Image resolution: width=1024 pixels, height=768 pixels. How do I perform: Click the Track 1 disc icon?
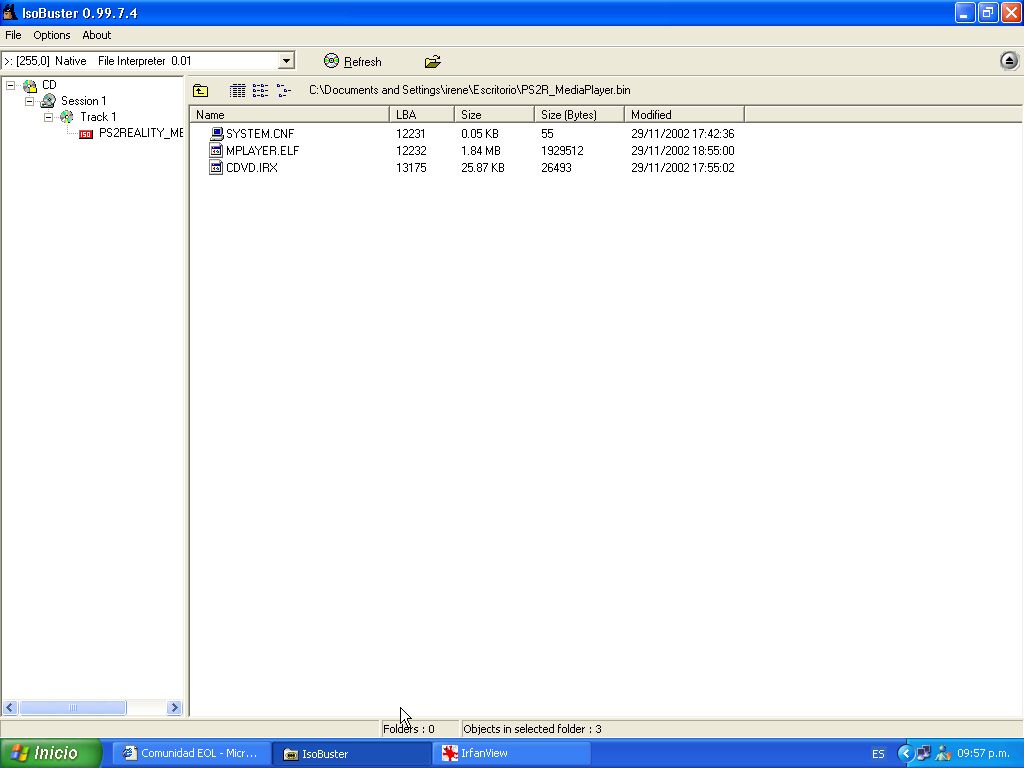pos(67,117)
